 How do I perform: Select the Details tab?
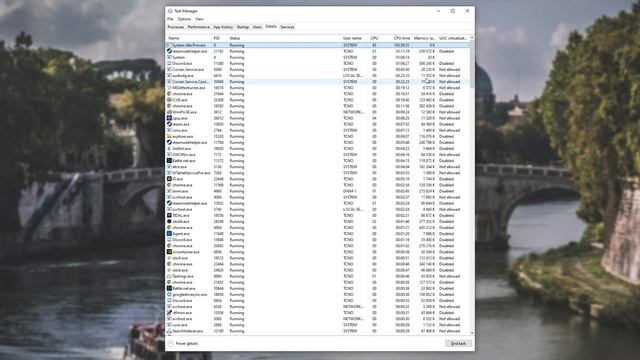(x=271, y=27)
